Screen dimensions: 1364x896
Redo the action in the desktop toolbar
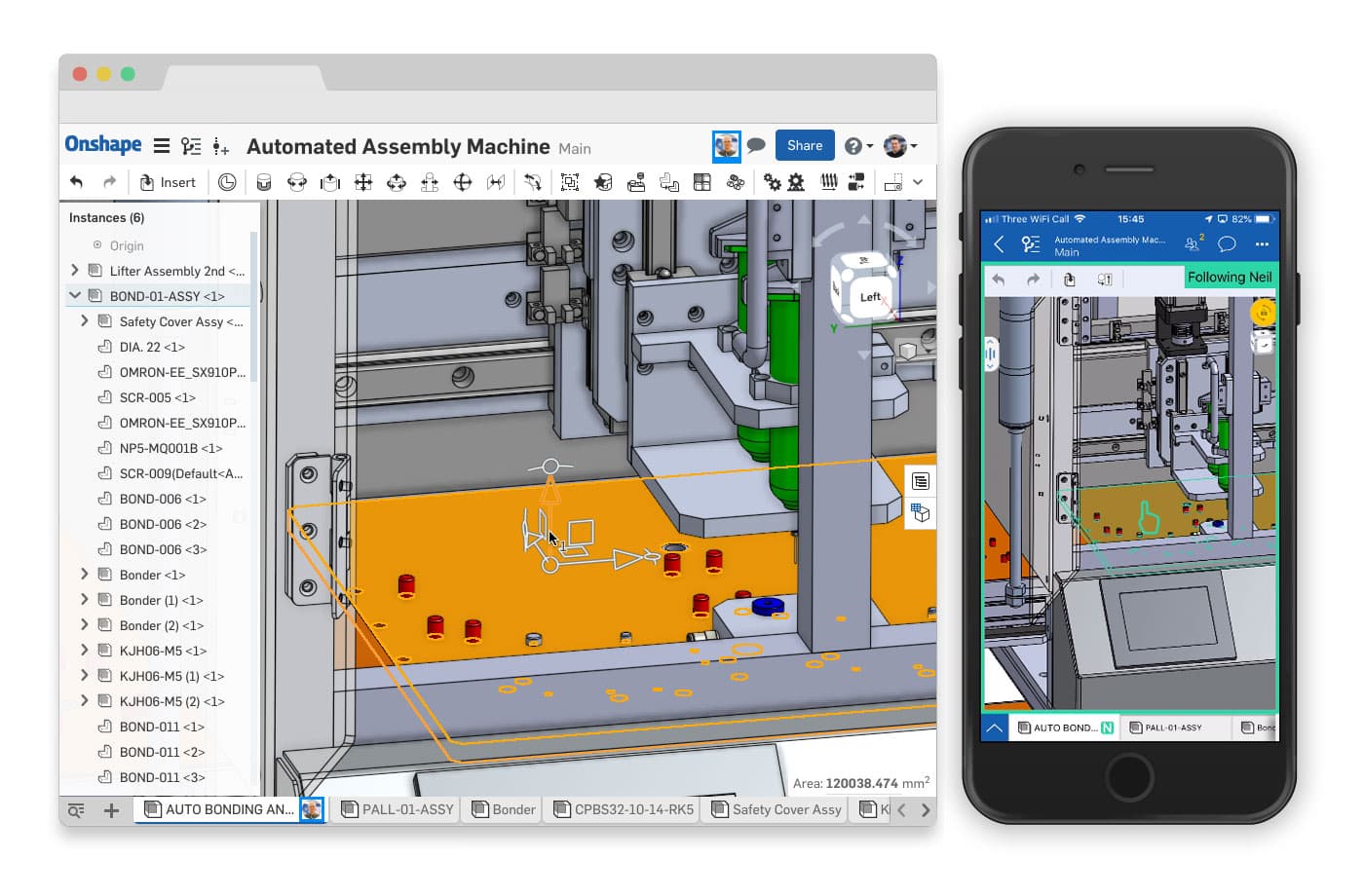[110, 182]
